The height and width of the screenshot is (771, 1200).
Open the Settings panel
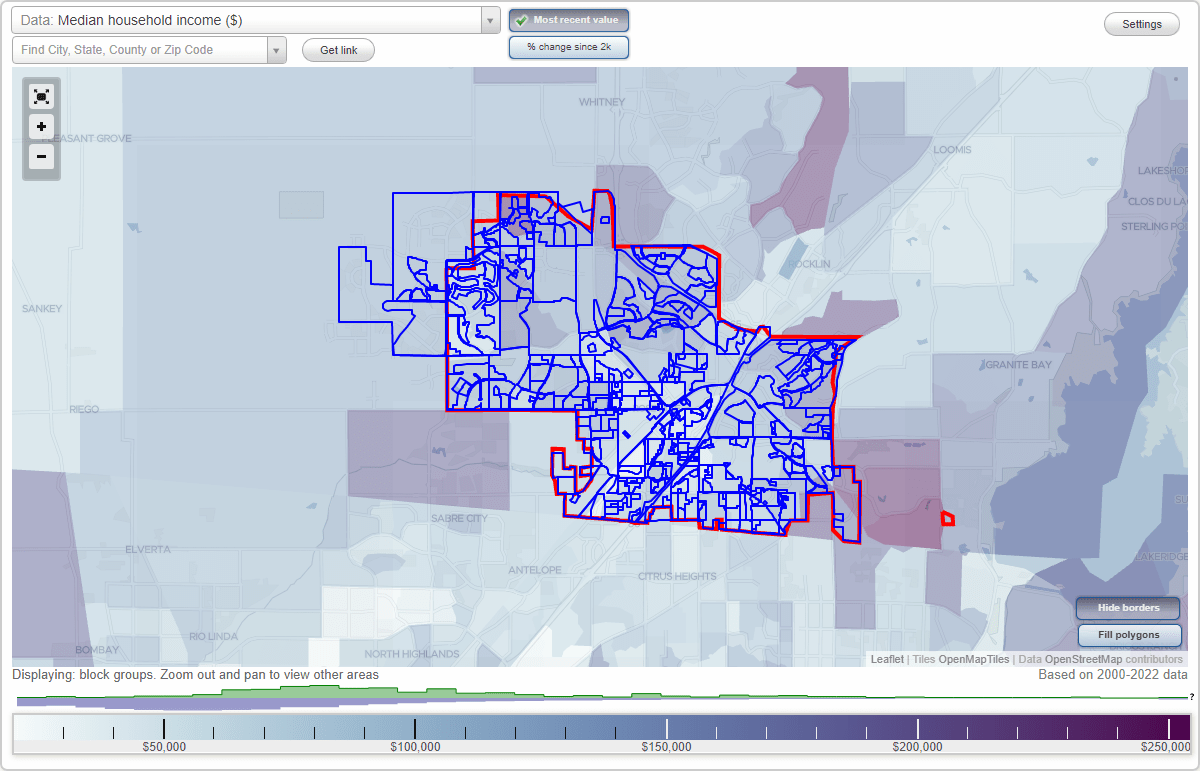pos(1141,23)
